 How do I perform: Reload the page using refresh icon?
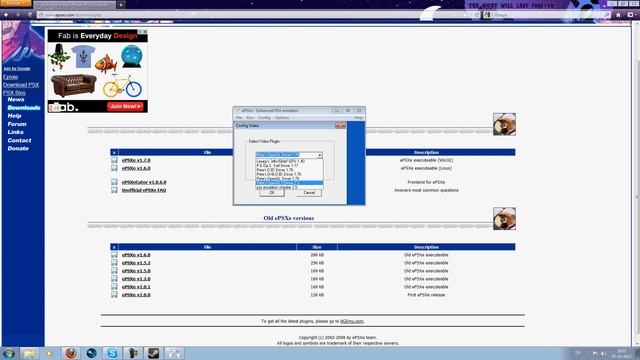tap(476, 15)
